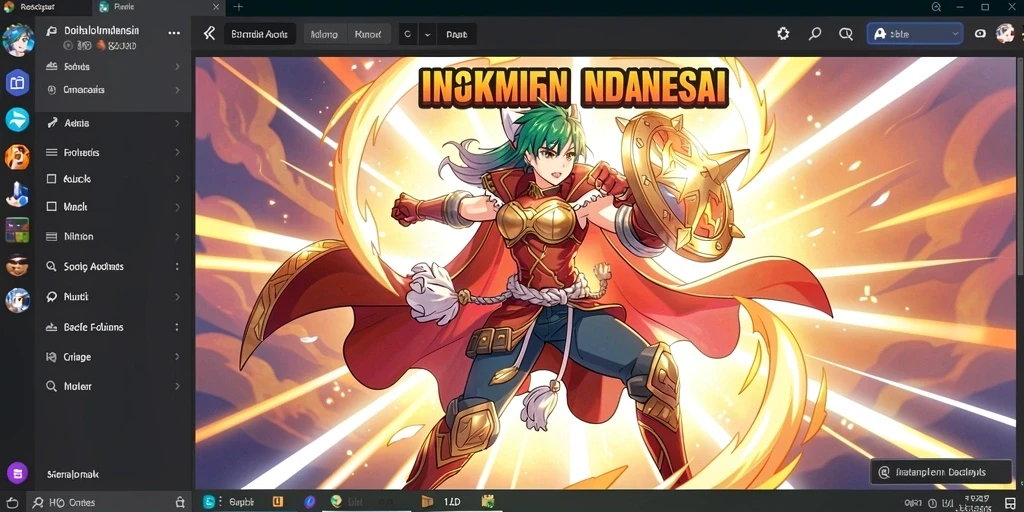Screen dimensions: 1024x512
Task: Expand the Nlunti row chevron
Action: [177, 296]
